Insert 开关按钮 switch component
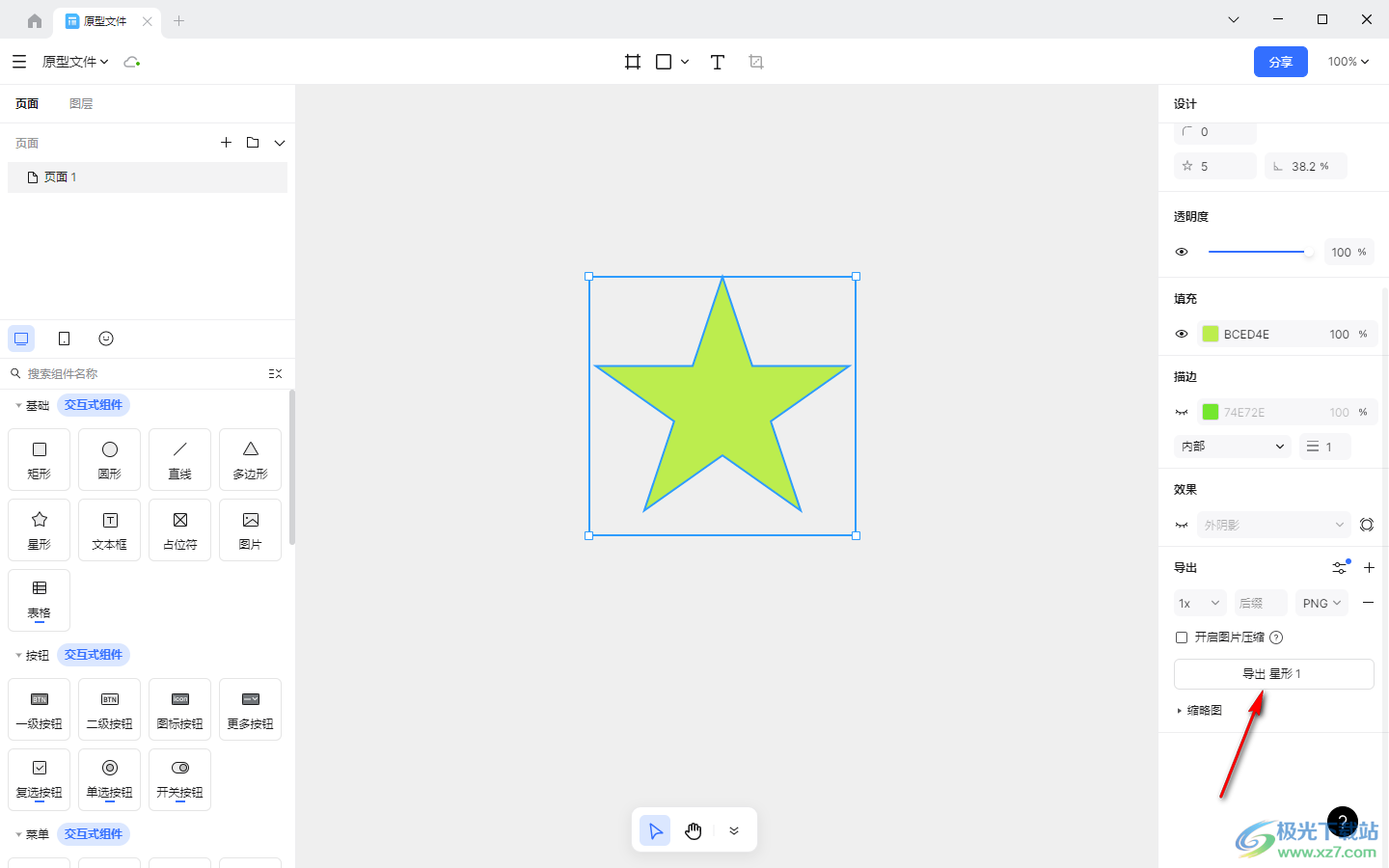The image size is (1389, 868). coord(179,779)
